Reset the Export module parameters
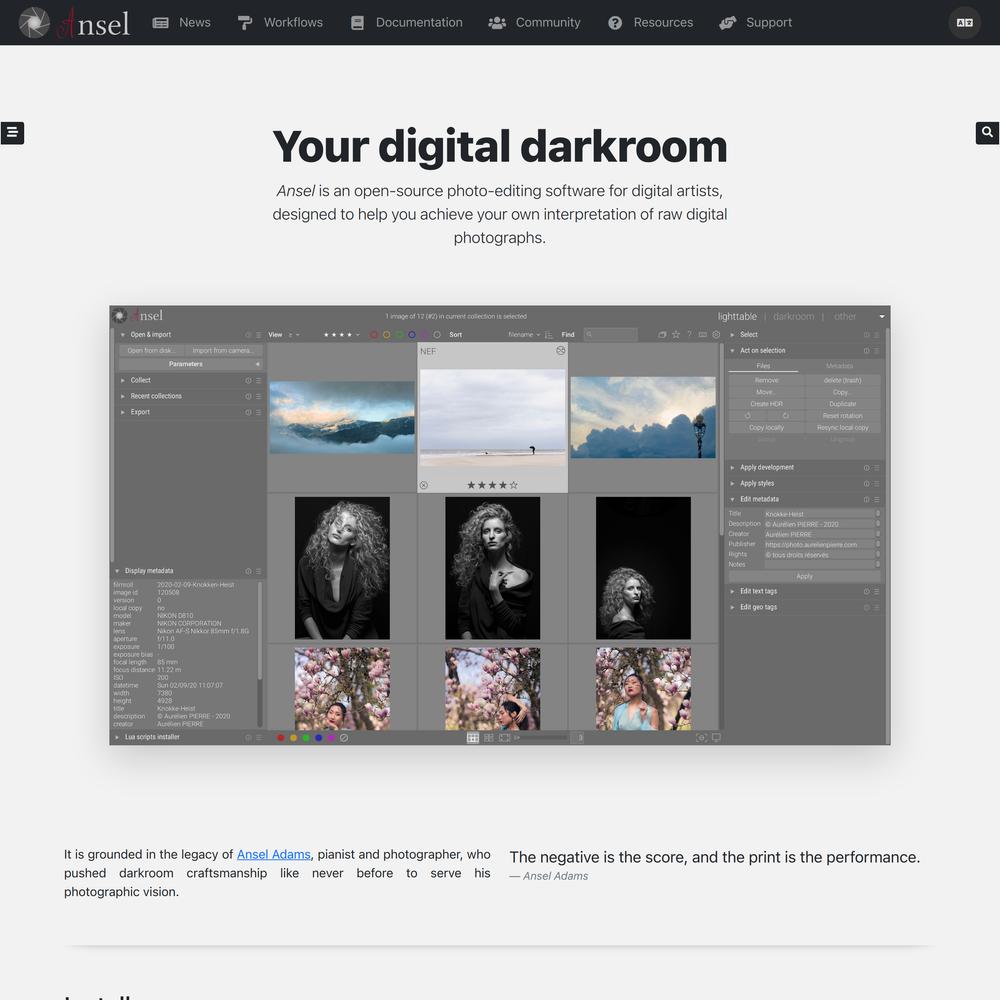The image size is (1000, 1000). pos(248,412)
